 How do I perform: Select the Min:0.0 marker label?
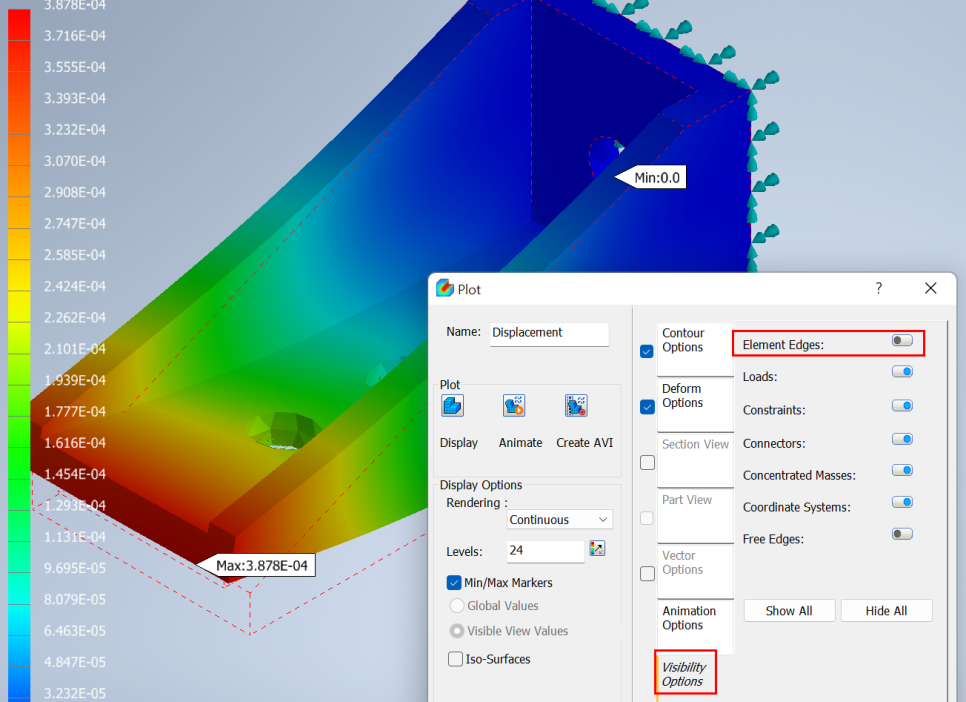(x=657, y=178)
